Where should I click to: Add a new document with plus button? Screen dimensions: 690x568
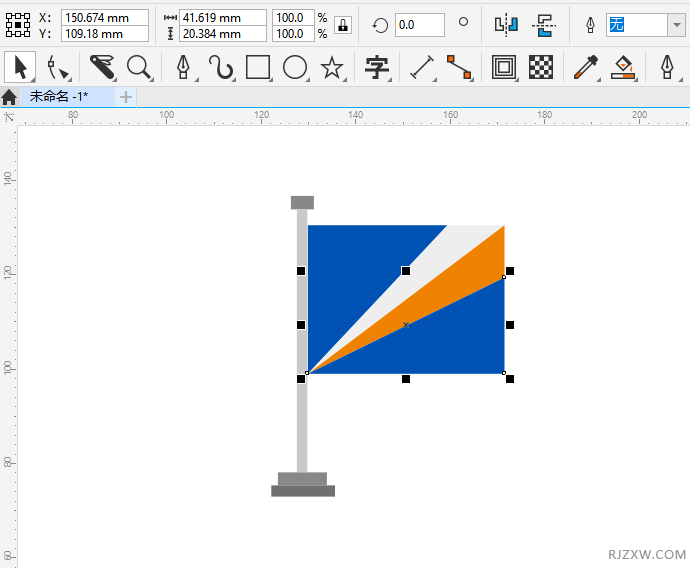pos(126,97)
